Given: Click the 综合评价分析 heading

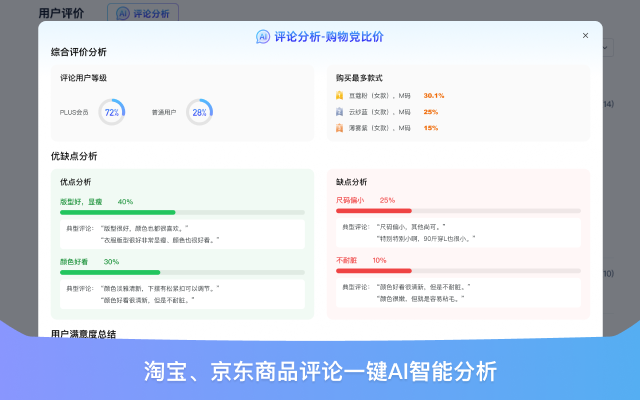Looking at the screenshot, I should click(x=79, y=52).
